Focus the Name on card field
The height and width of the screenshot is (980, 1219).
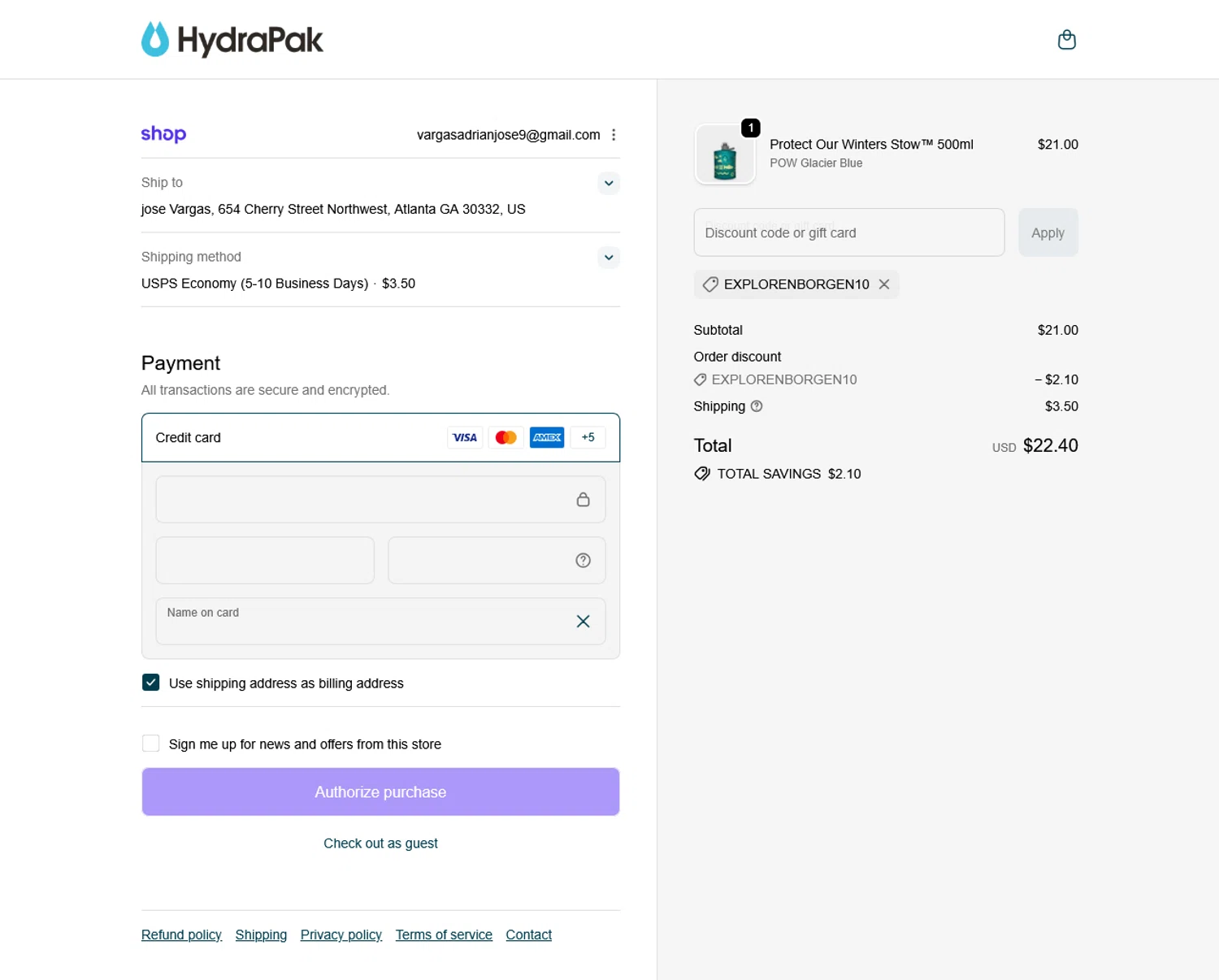click(x=380, y=622)
